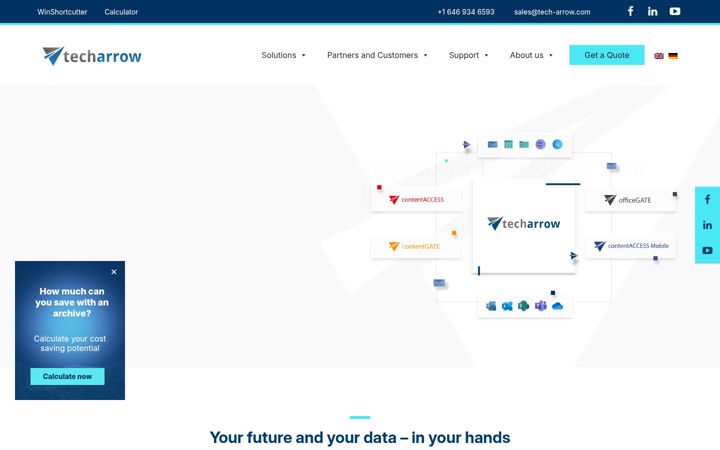Click the purple round icon in top row
The image size is (720, 450).
[540, 144]
